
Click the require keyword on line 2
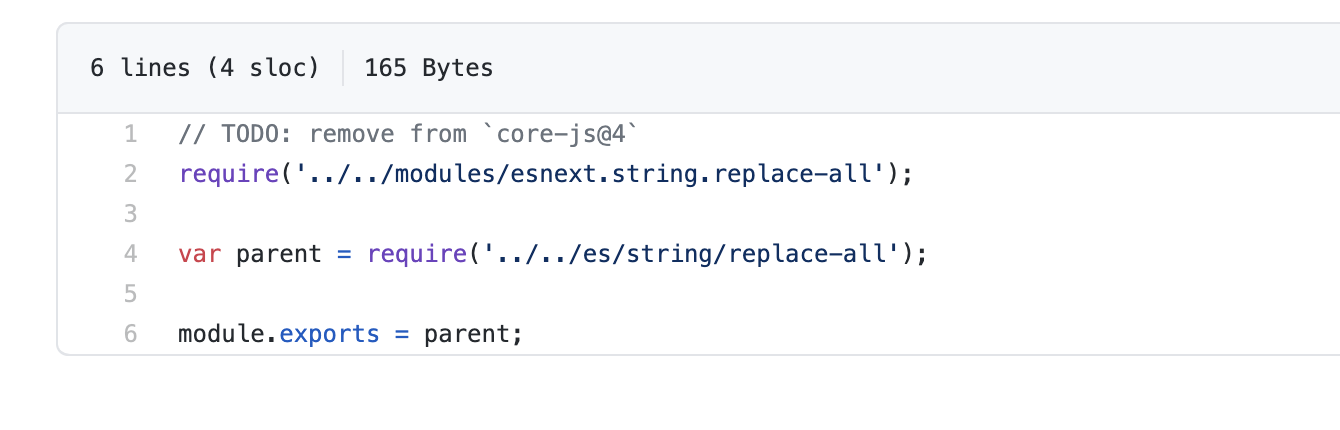[x=229, y=174]
